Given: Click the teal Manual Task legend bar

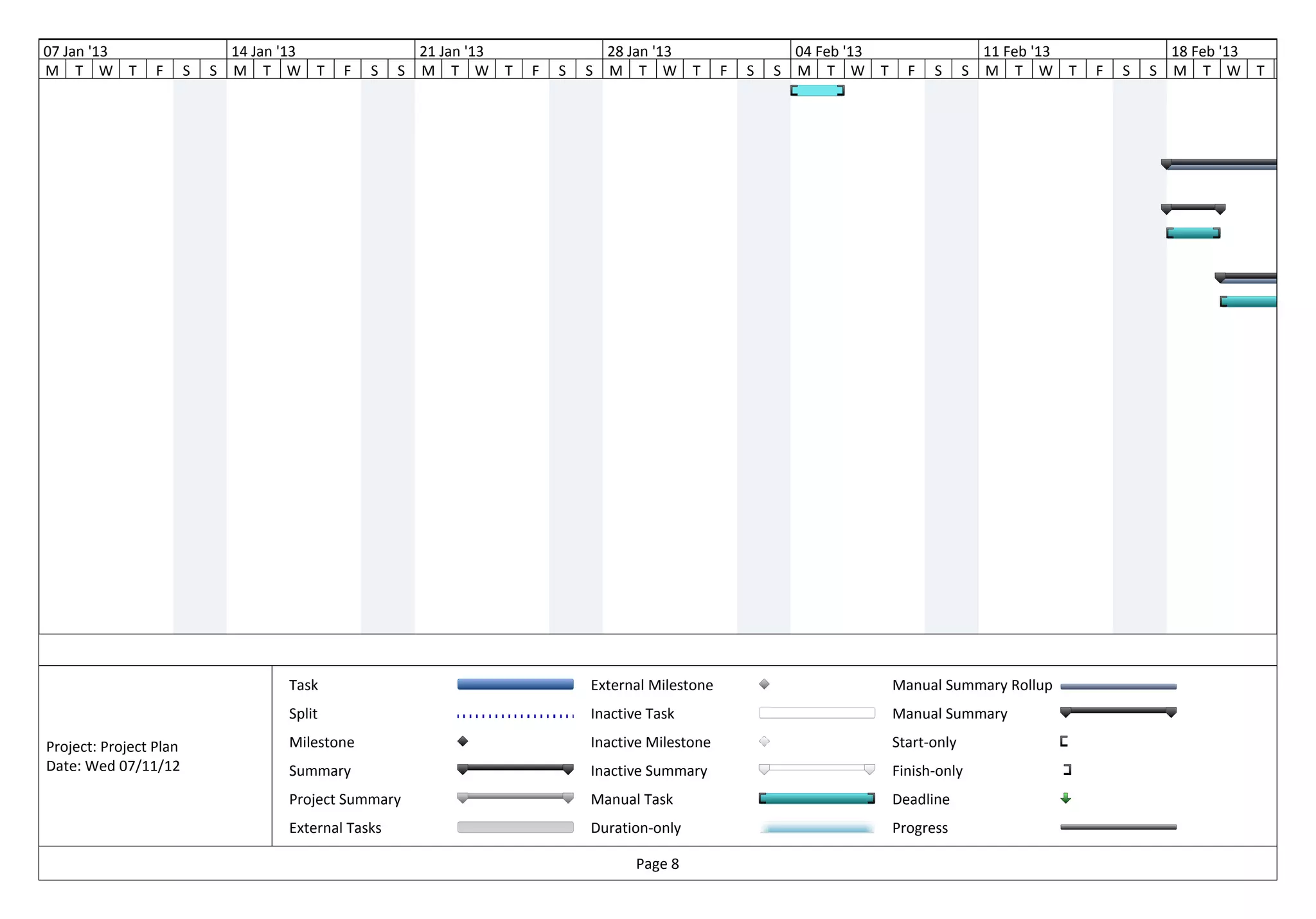Looking at the screenshot, I should click(816, 798).
